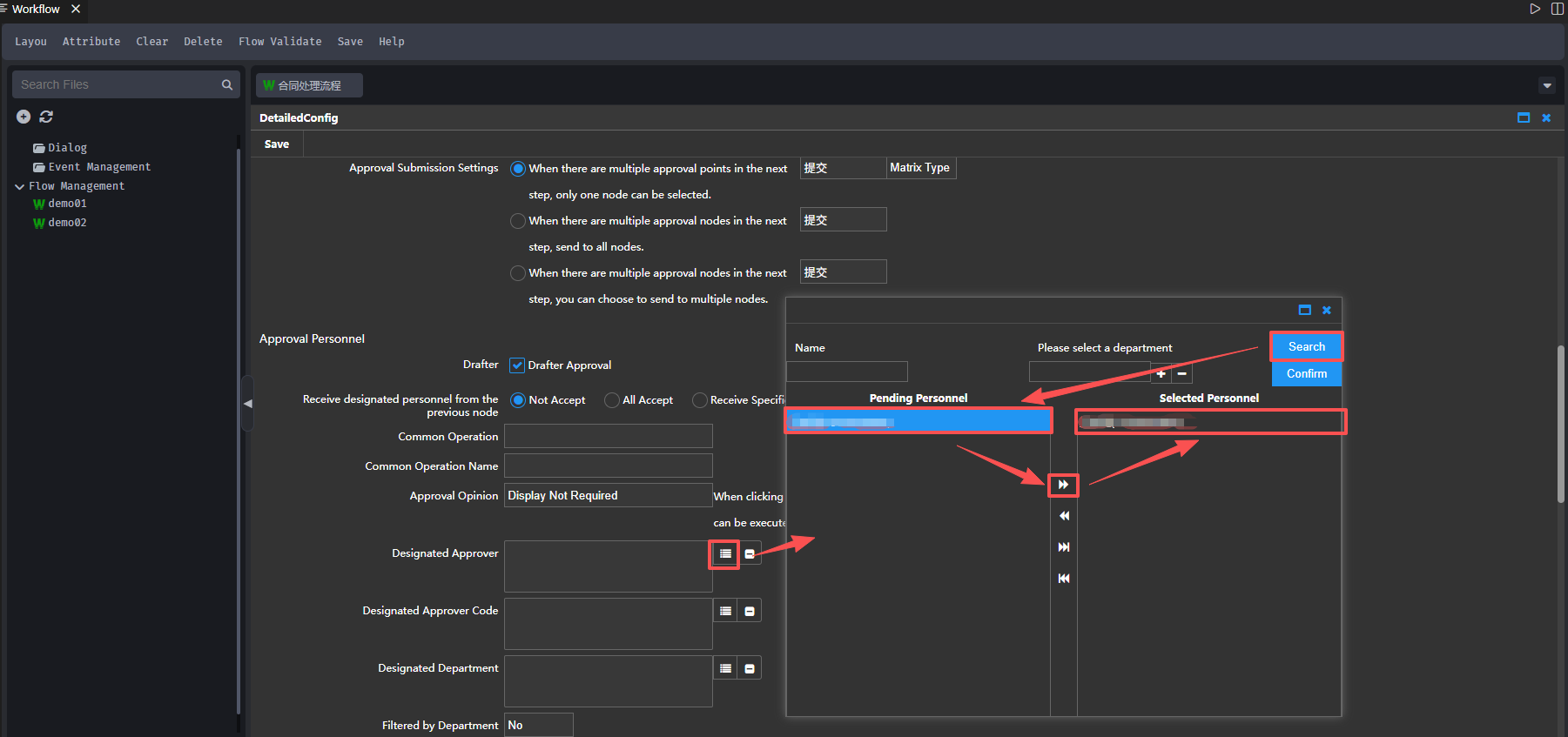
Task: Open the Attribute menu
Action: pos(91,42)
